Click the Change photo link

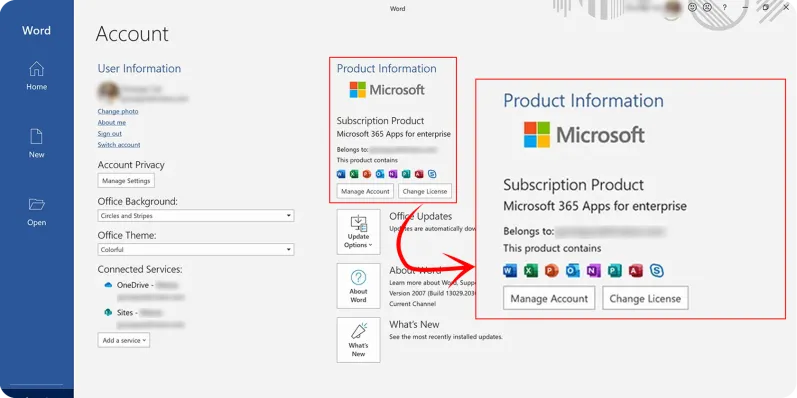tap(118, 111)
